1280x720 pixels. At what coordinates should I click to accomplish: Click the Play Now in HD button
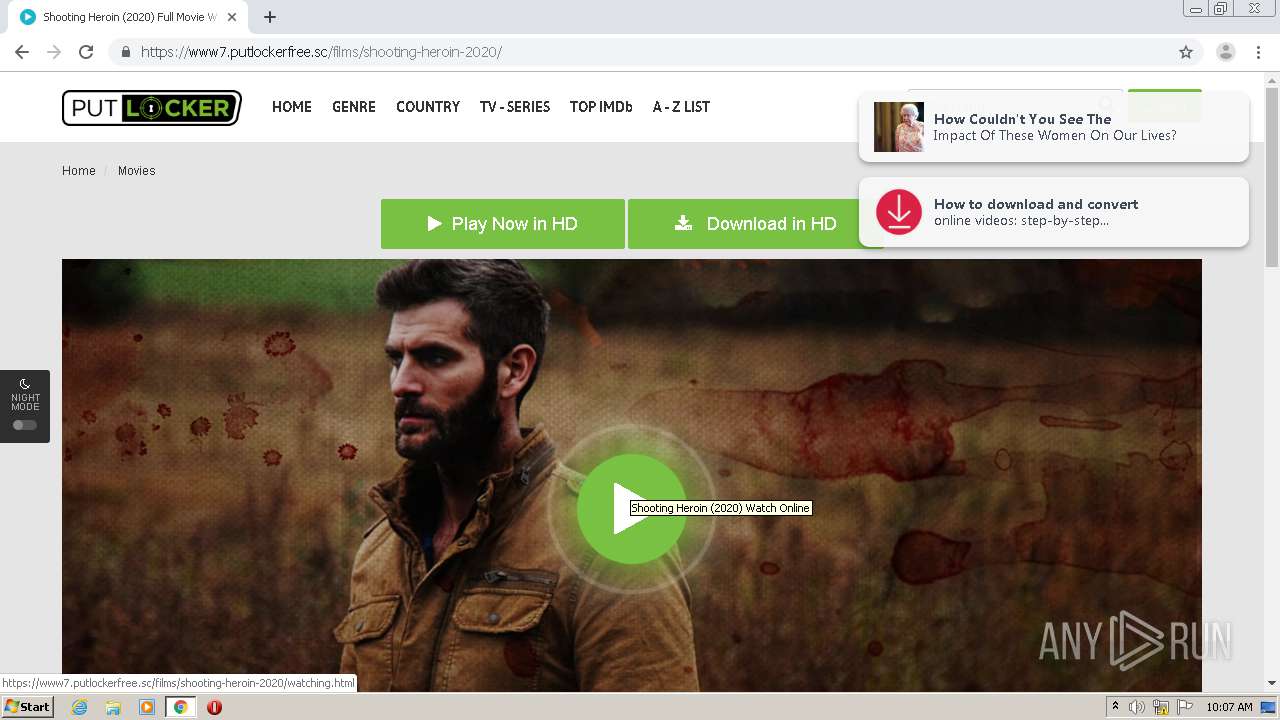(503, 224)
